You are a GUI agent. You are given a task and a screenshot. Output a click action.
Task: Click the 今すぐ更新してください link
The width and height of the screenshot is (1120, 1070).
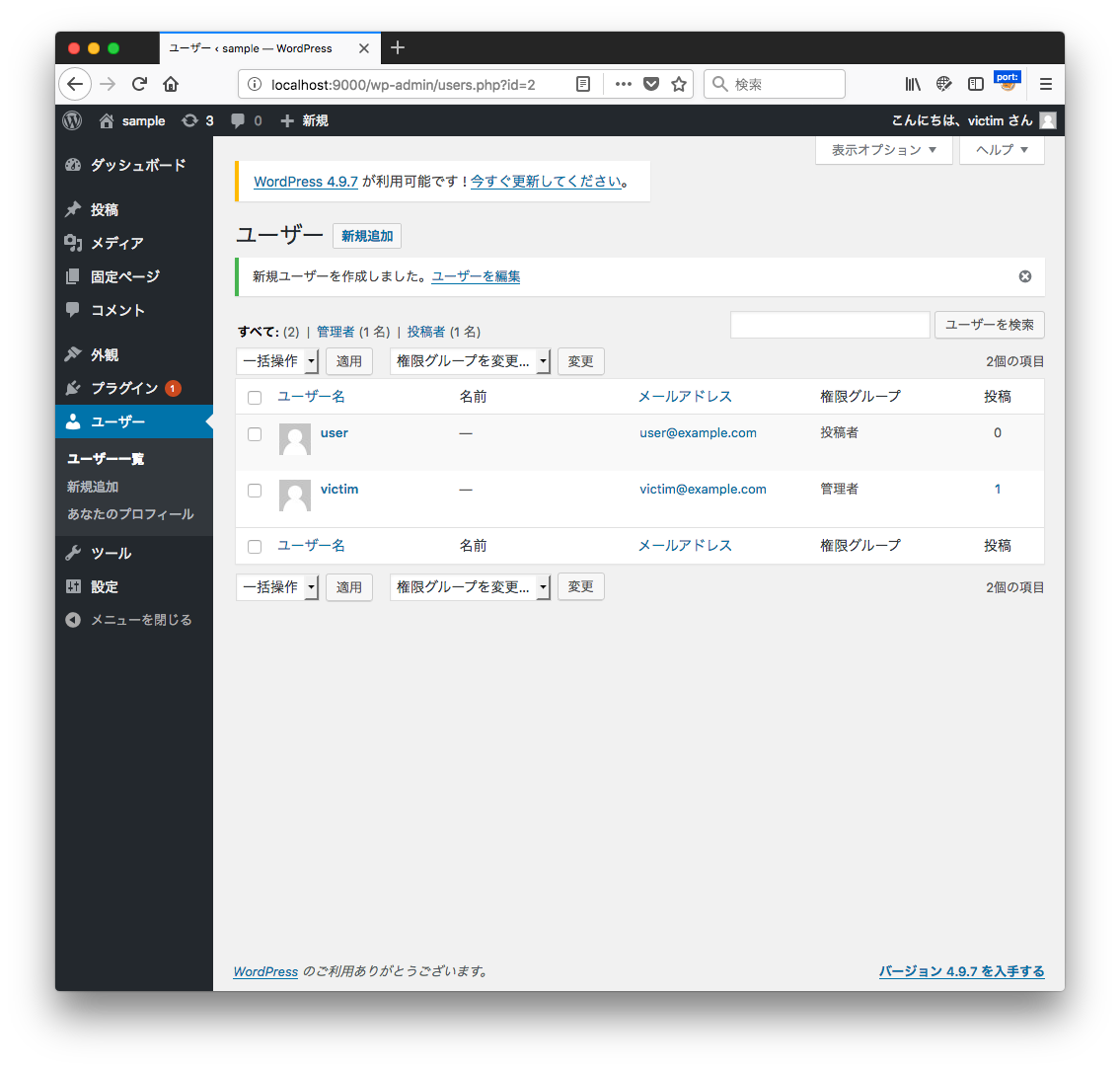point(546,182)
